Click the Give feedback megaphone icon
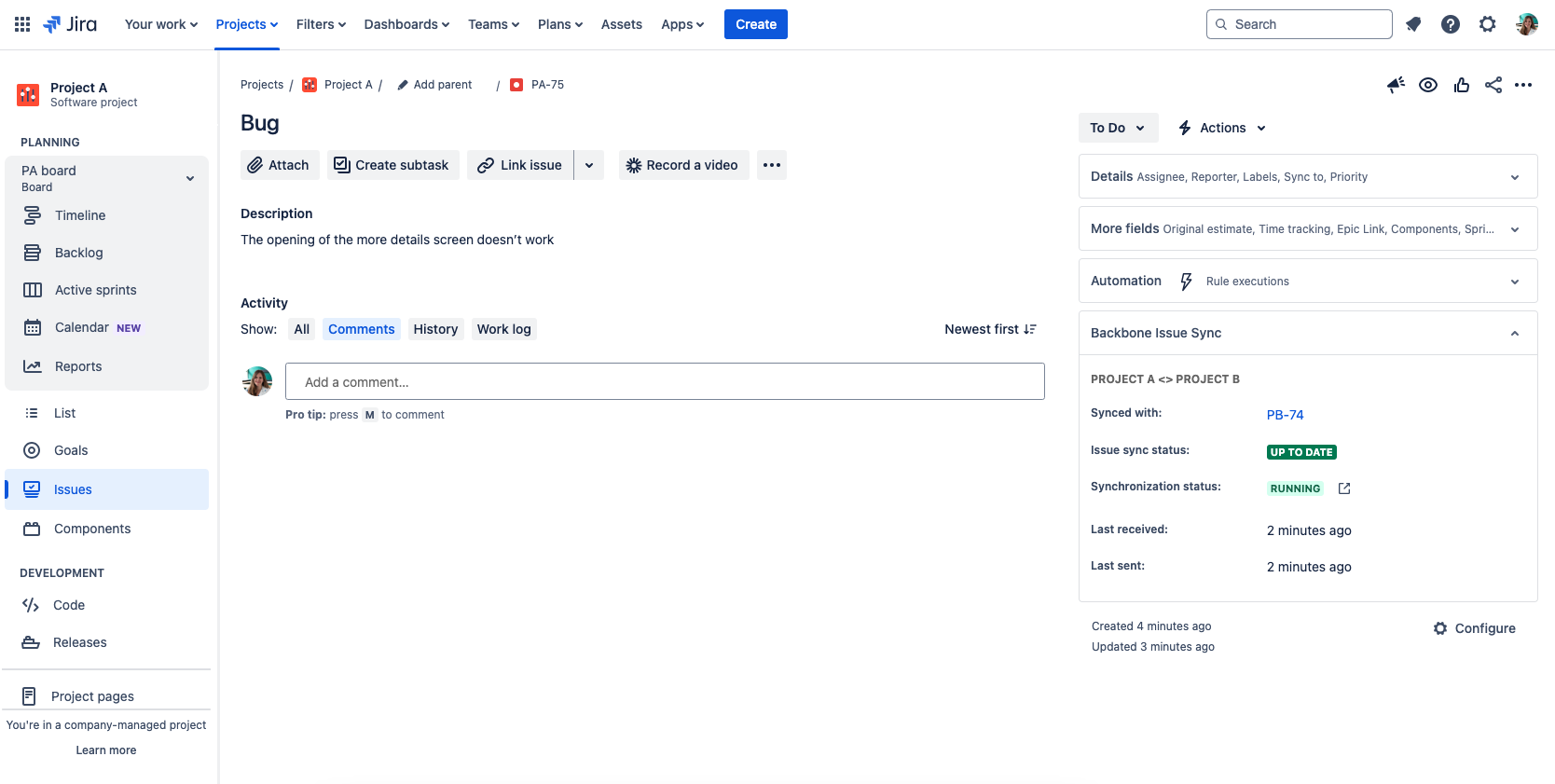The height and width of the screenshot is (784, 1555). pos(1396,85)
